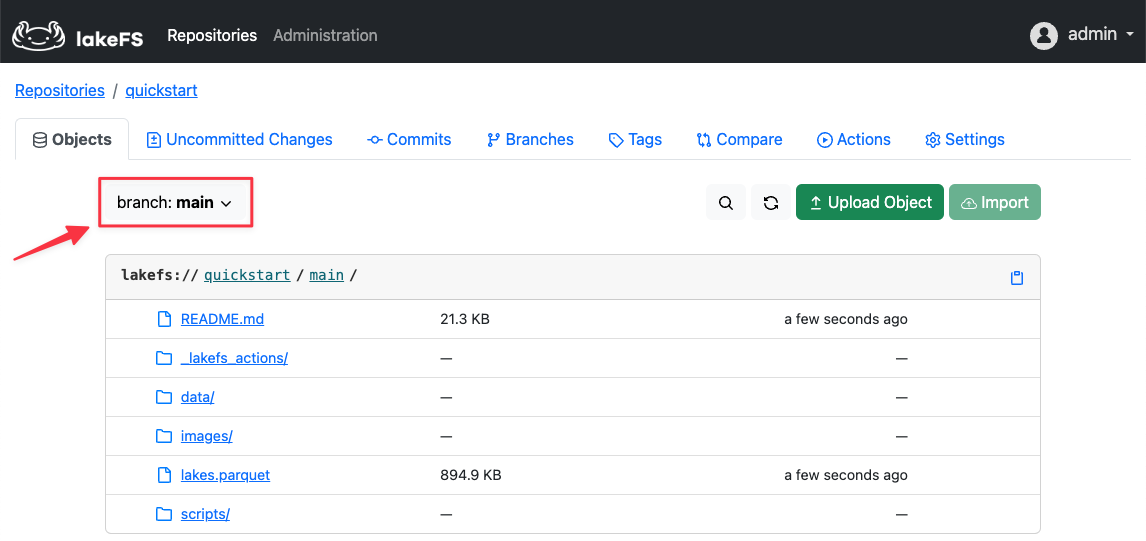Go to the Branches tab

tap(530, 140)
